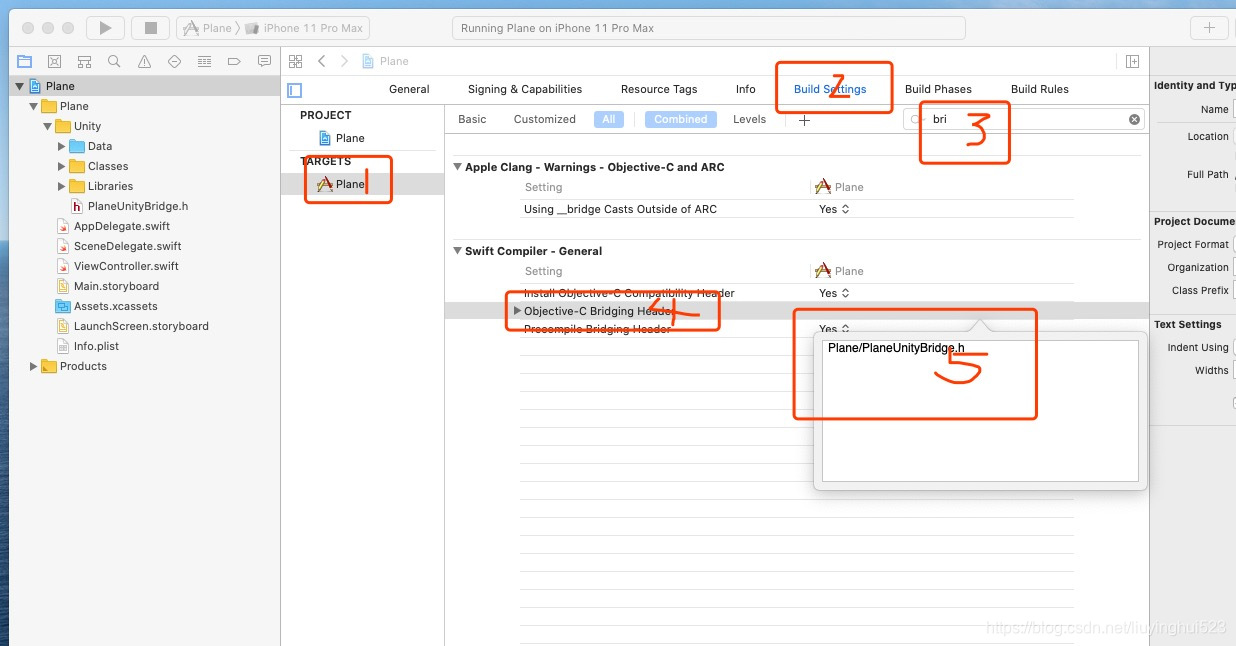Go back with the left chevron

321,61
